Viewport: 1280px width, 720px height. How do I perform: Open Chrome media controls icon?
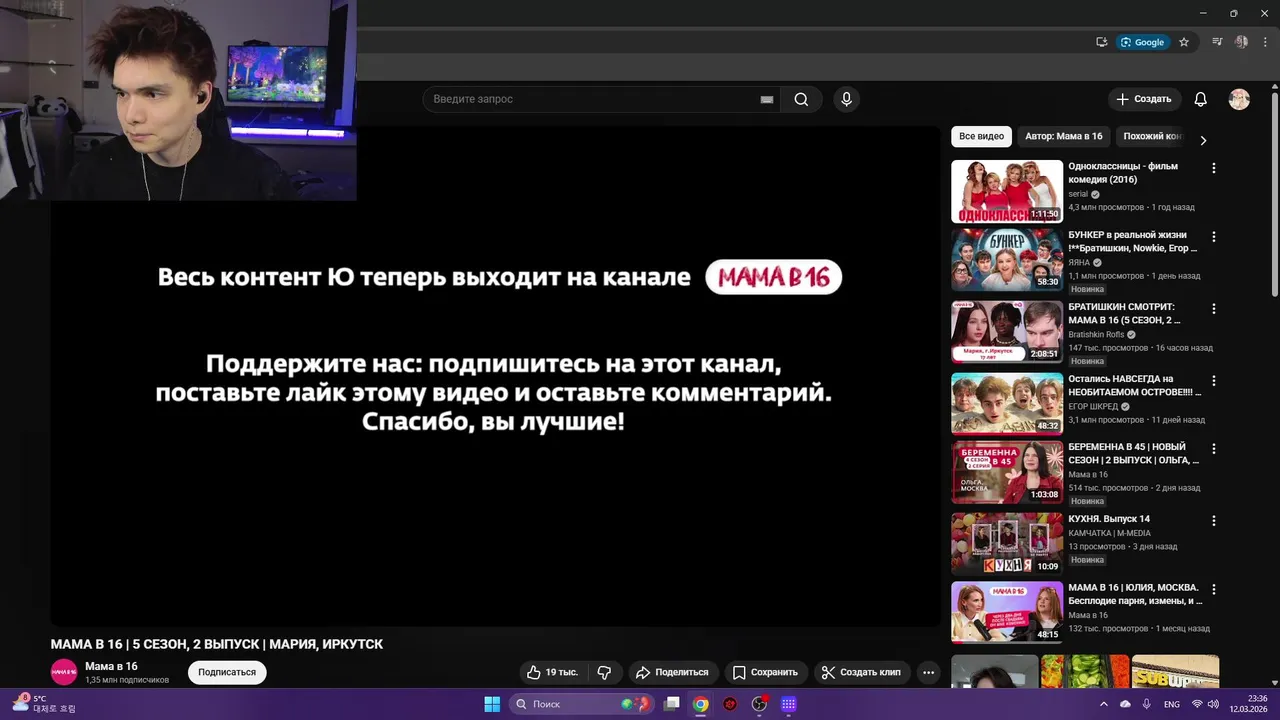tap(1217, 42)
